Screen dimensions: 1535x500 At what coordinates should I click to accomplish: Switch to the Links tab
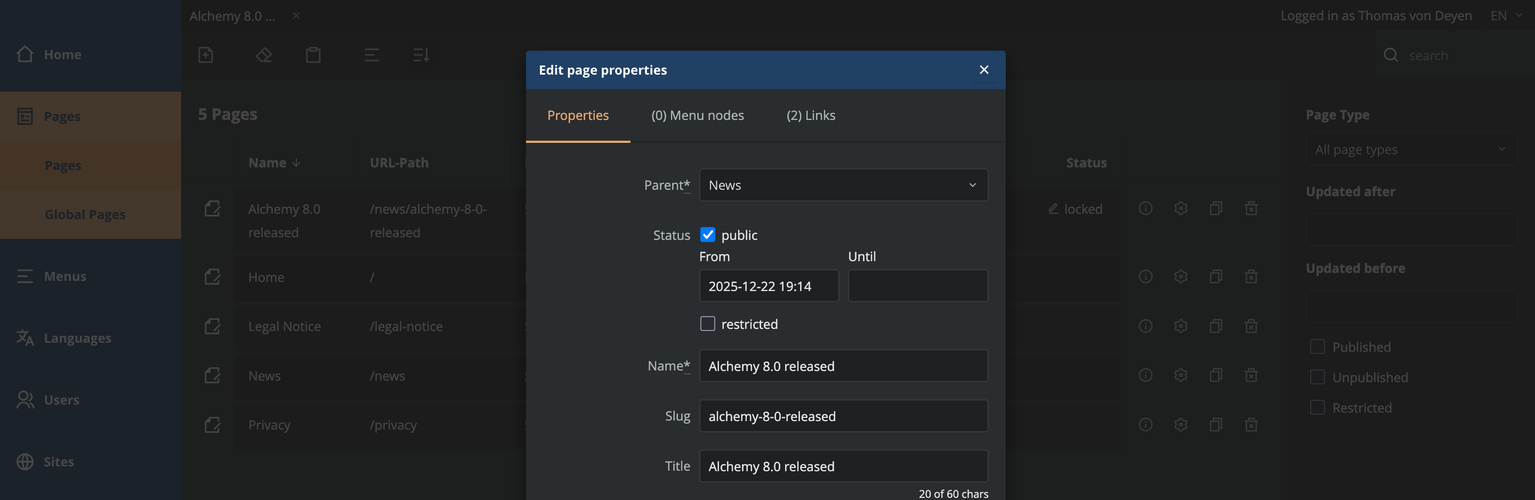(x=811, y=115)
